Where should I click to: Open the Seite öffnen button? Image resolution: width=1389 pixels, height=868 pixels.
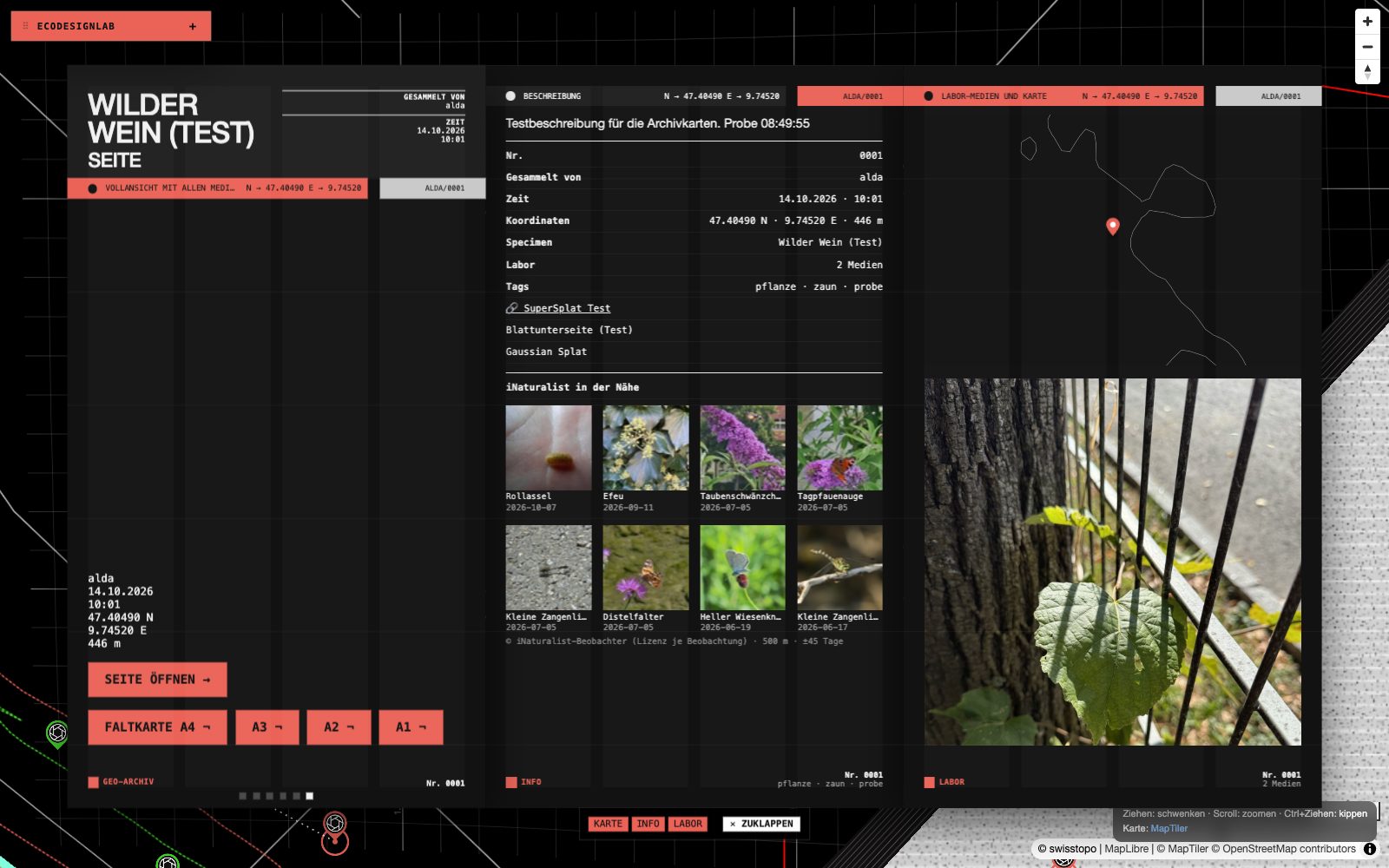157,680
